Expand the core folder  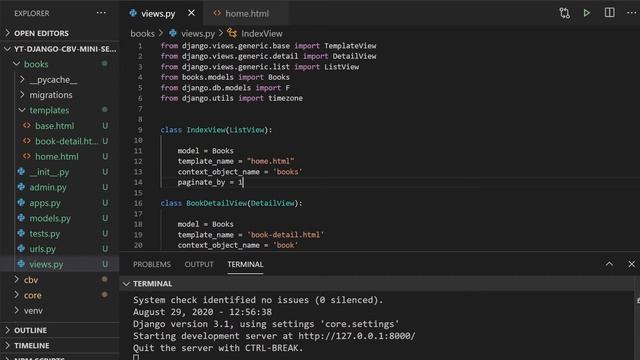(60, 295)
